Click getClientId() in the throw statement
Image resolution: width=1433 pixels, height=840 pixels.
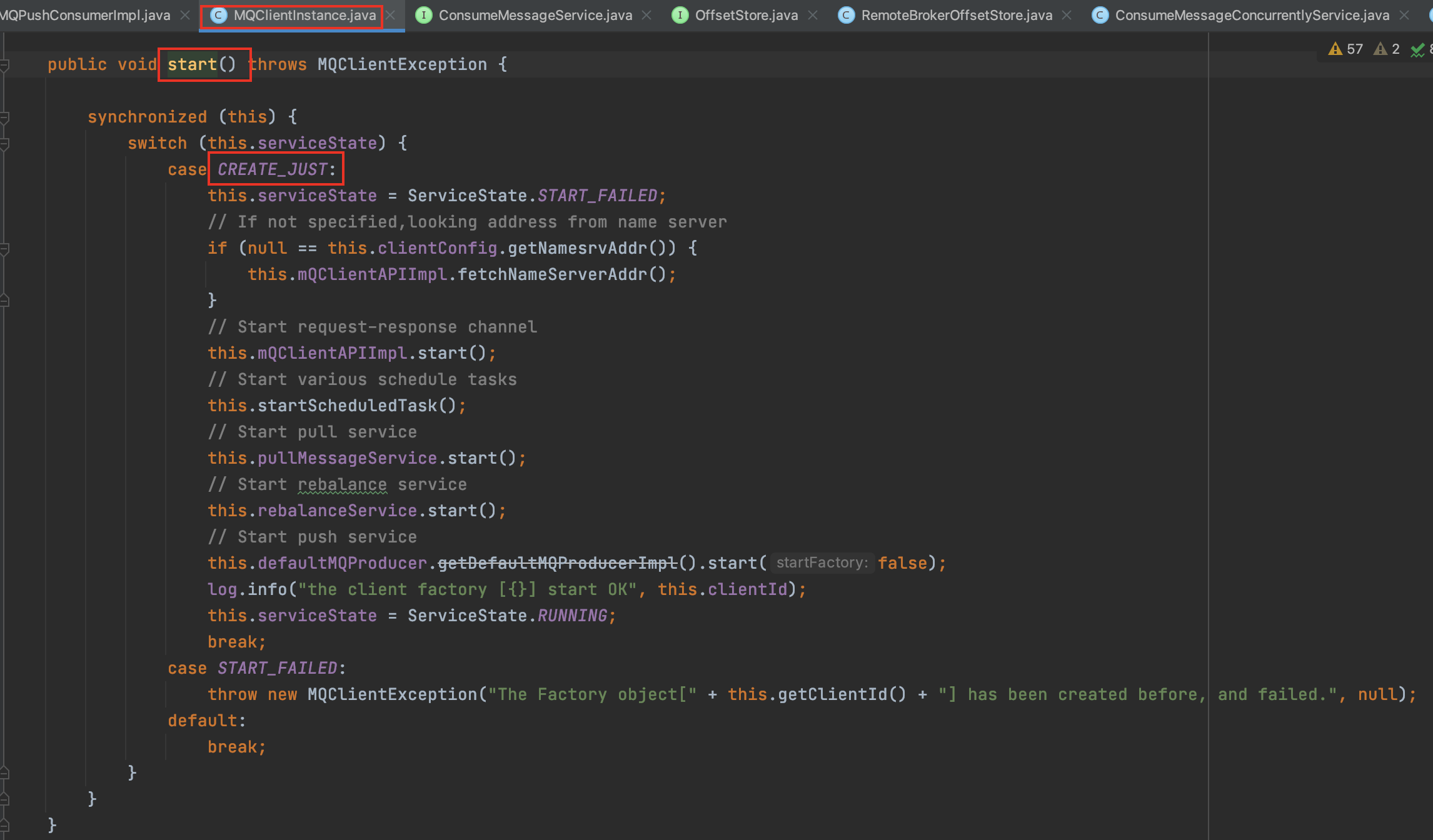842,694
